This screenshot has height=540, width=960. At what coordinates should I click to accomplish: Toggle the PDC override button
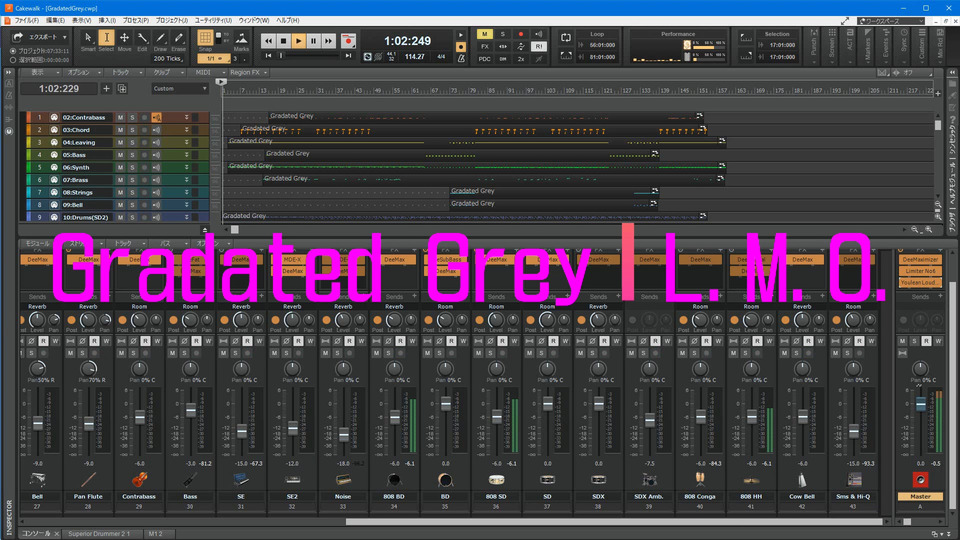[x=485, y=59]
